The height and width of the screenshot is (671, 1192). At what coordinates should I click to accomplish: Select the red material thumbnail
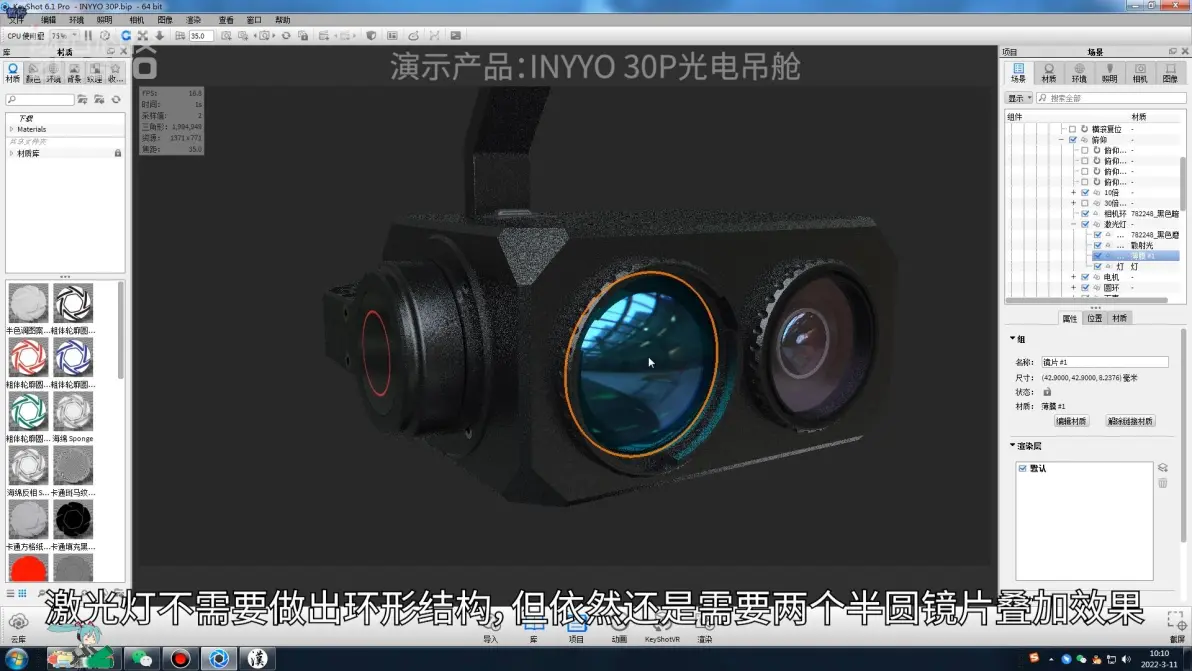(28, 568)
